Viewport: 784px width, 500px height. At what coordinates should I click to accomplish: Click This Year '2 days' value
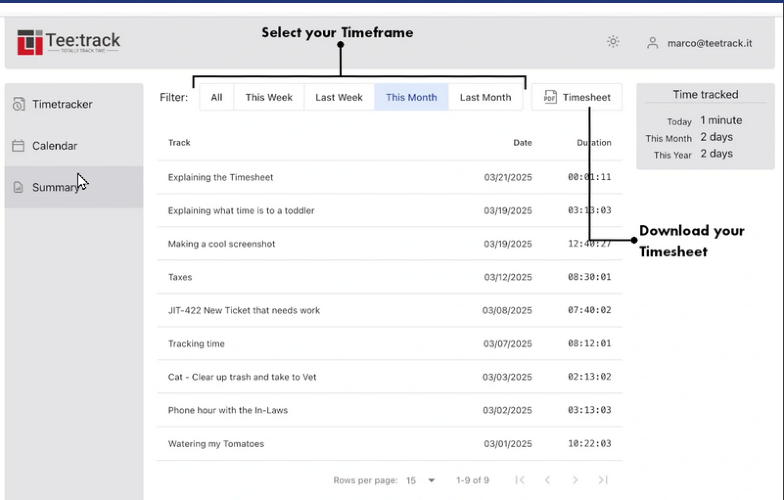[x=716, y=154]
